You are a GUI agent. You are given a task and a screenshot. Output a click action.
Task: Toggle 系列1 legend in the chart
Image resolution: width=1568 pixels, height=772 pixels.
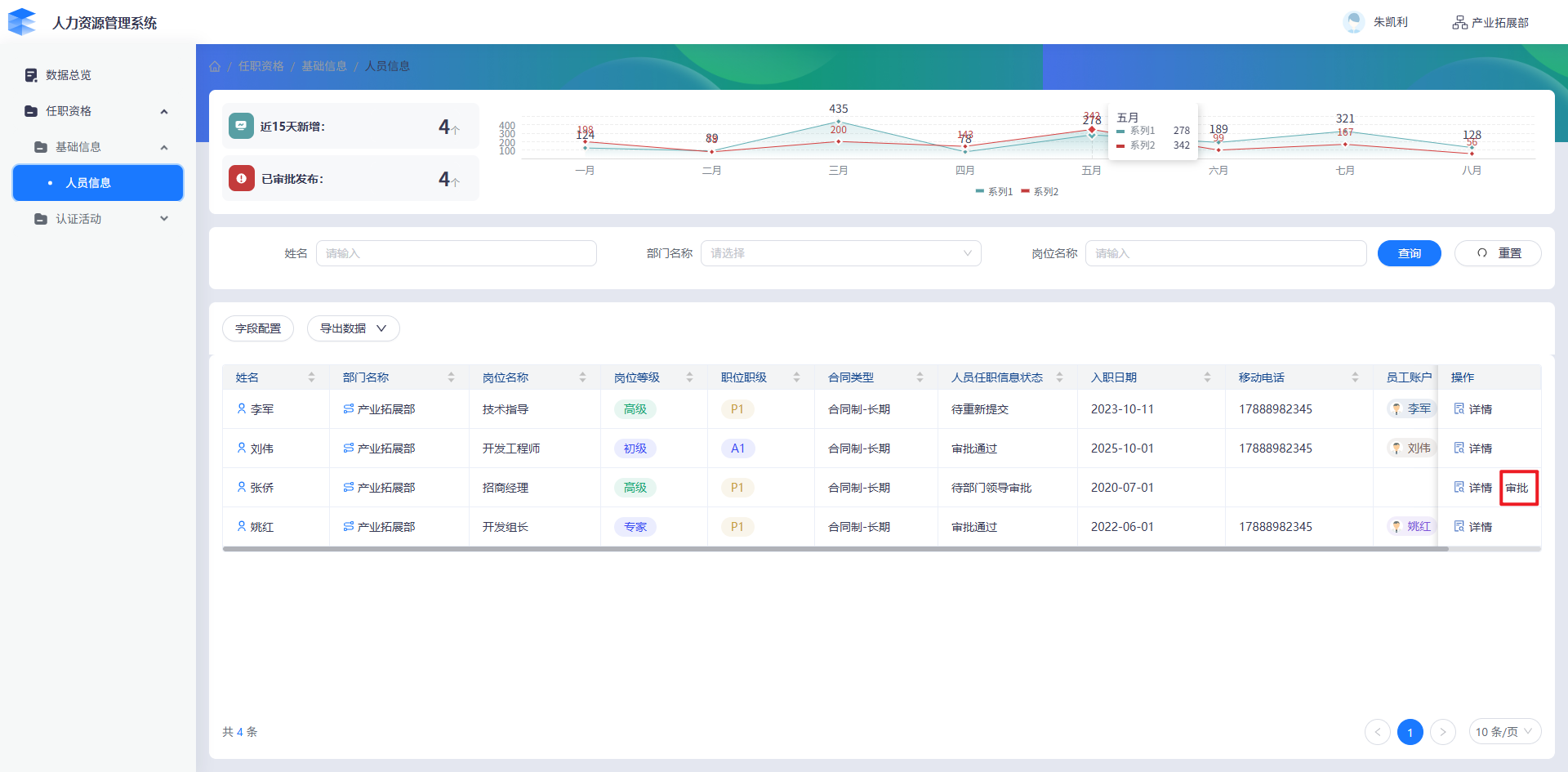tap(994, 192)
